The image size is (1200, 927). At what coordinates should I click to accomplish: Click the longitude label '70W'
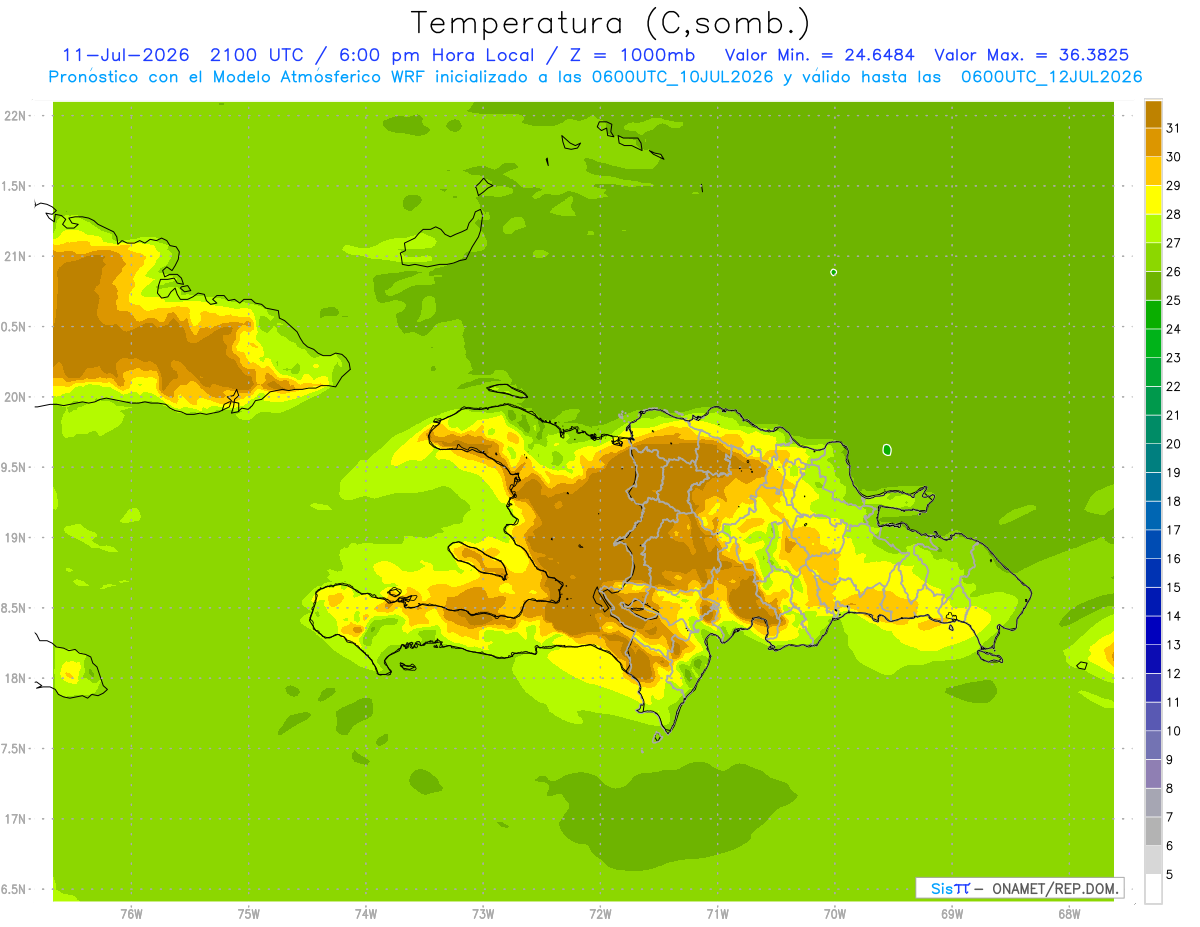[835, 914]
